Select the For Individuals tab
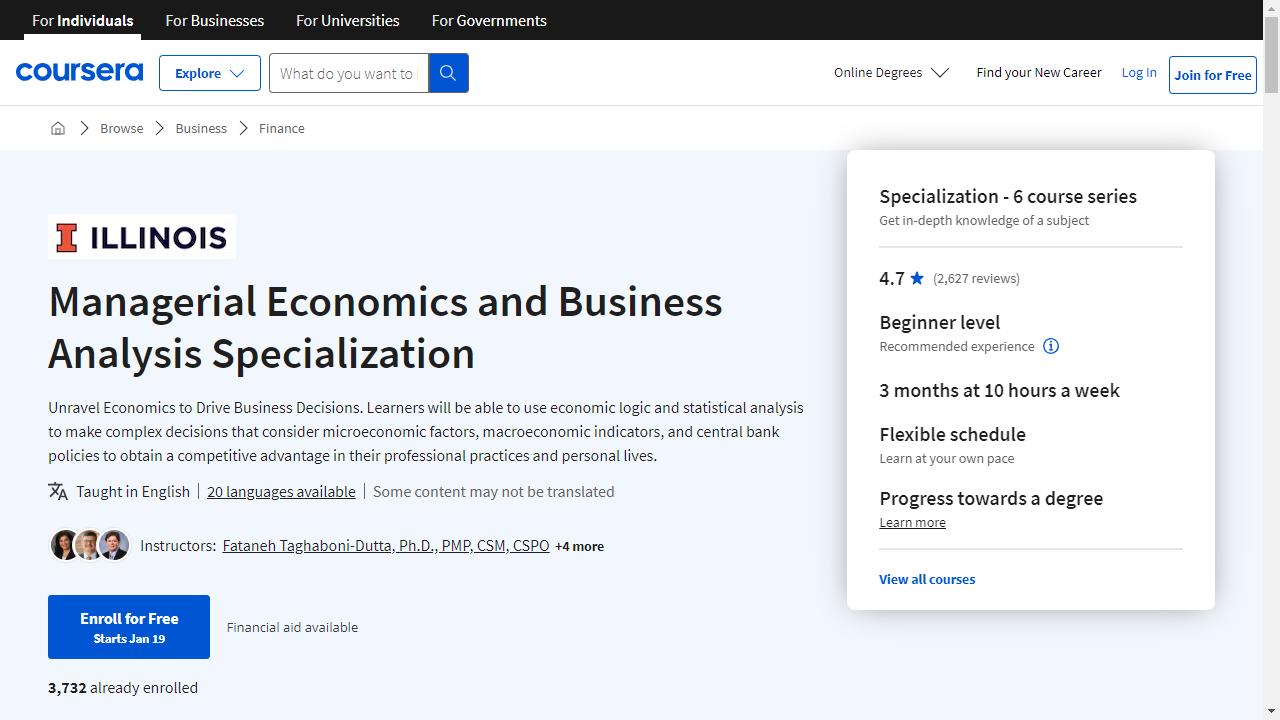1280x720 pixels. tap(83, 20)
